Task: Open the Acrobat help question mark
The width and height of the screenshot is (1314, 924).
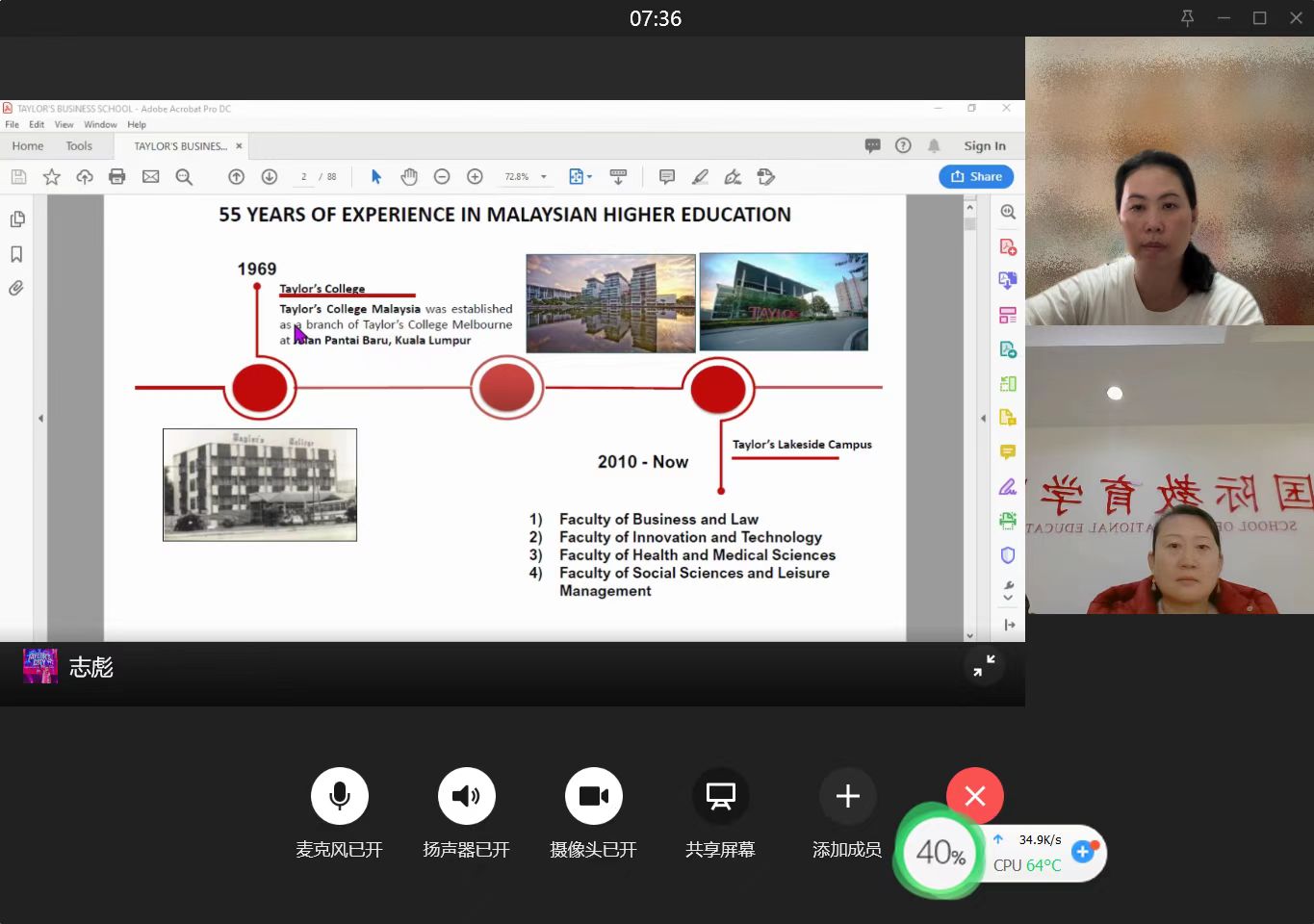Action: tap(903, 145)
